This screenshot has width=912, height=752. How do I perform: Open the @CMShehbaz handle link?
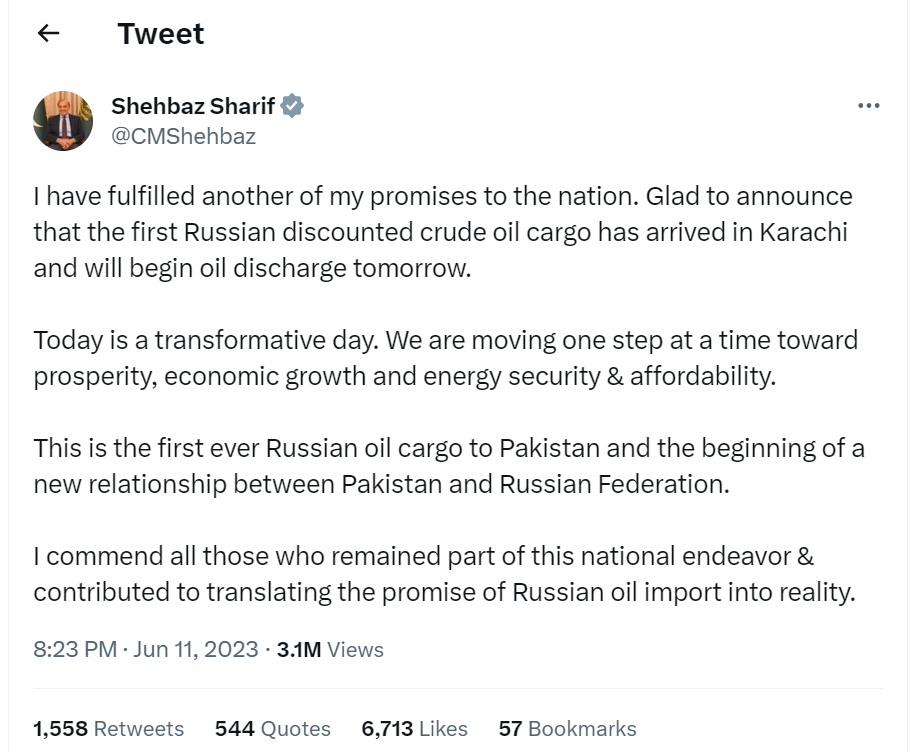pos(183,137)
